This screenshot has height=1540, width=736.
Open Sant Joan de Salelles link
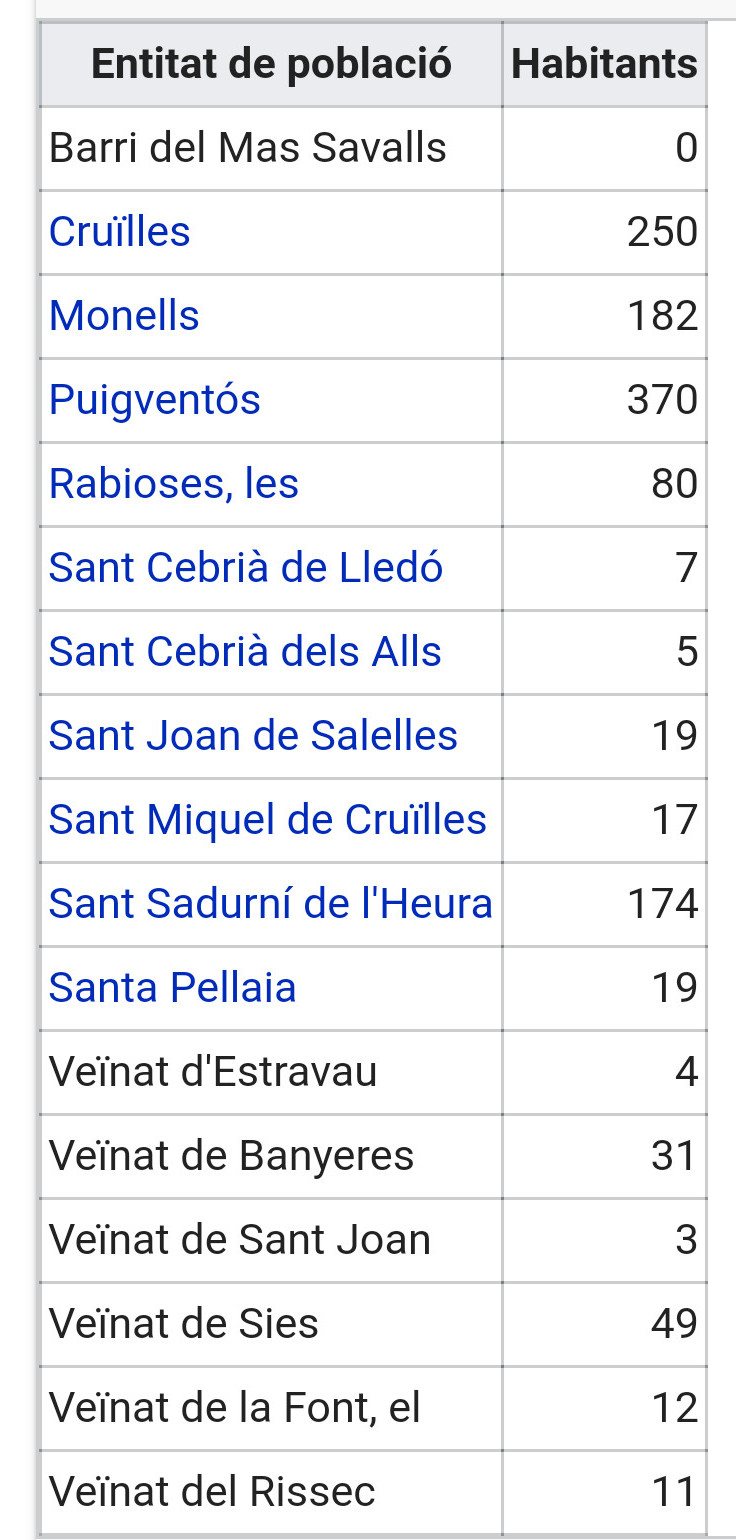[x=253, y=736]
